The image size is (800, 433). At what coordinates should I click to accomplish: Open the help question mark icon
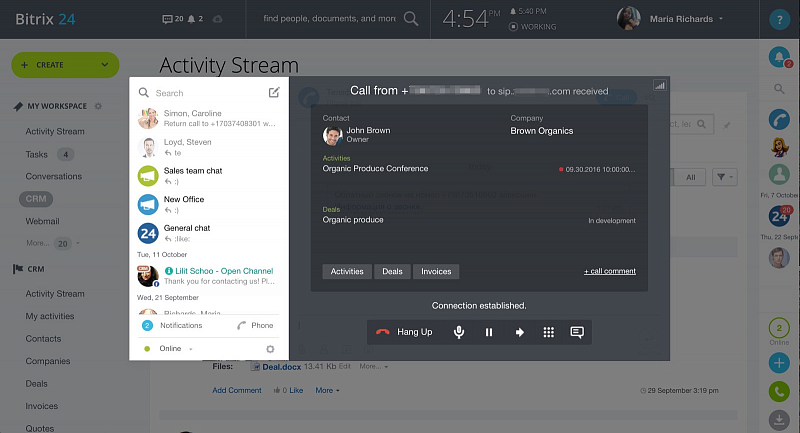779,19
